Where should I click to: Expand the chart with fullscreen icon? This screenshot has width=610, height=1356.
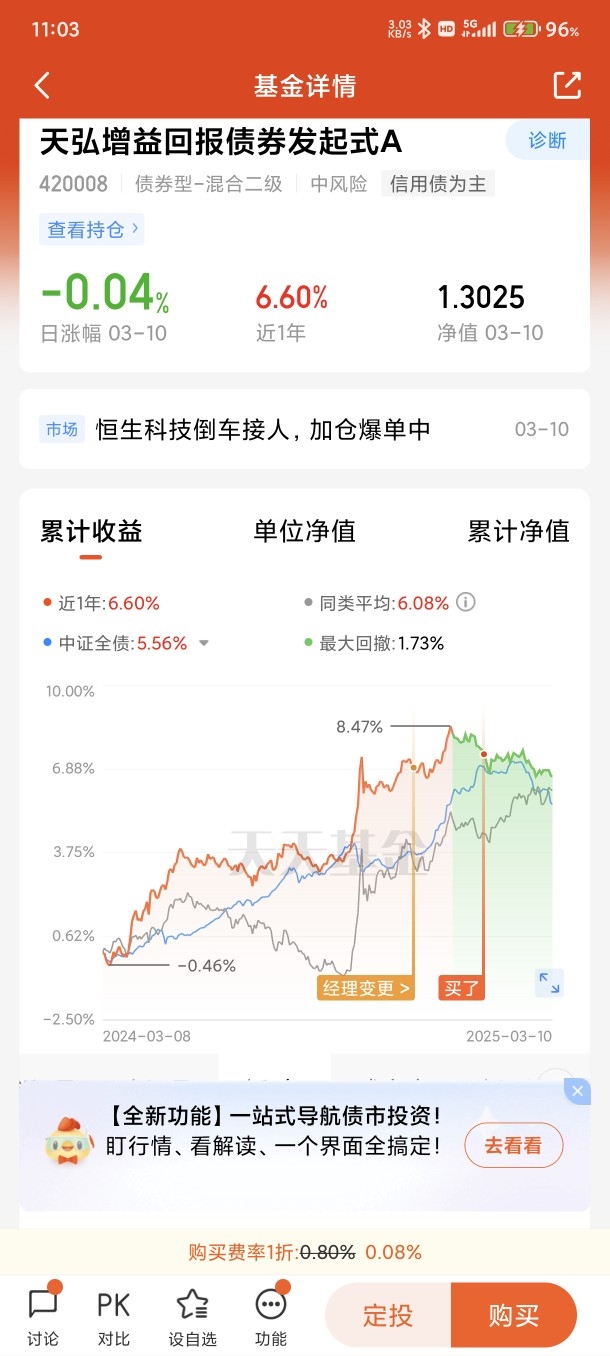tap(549, 982)
